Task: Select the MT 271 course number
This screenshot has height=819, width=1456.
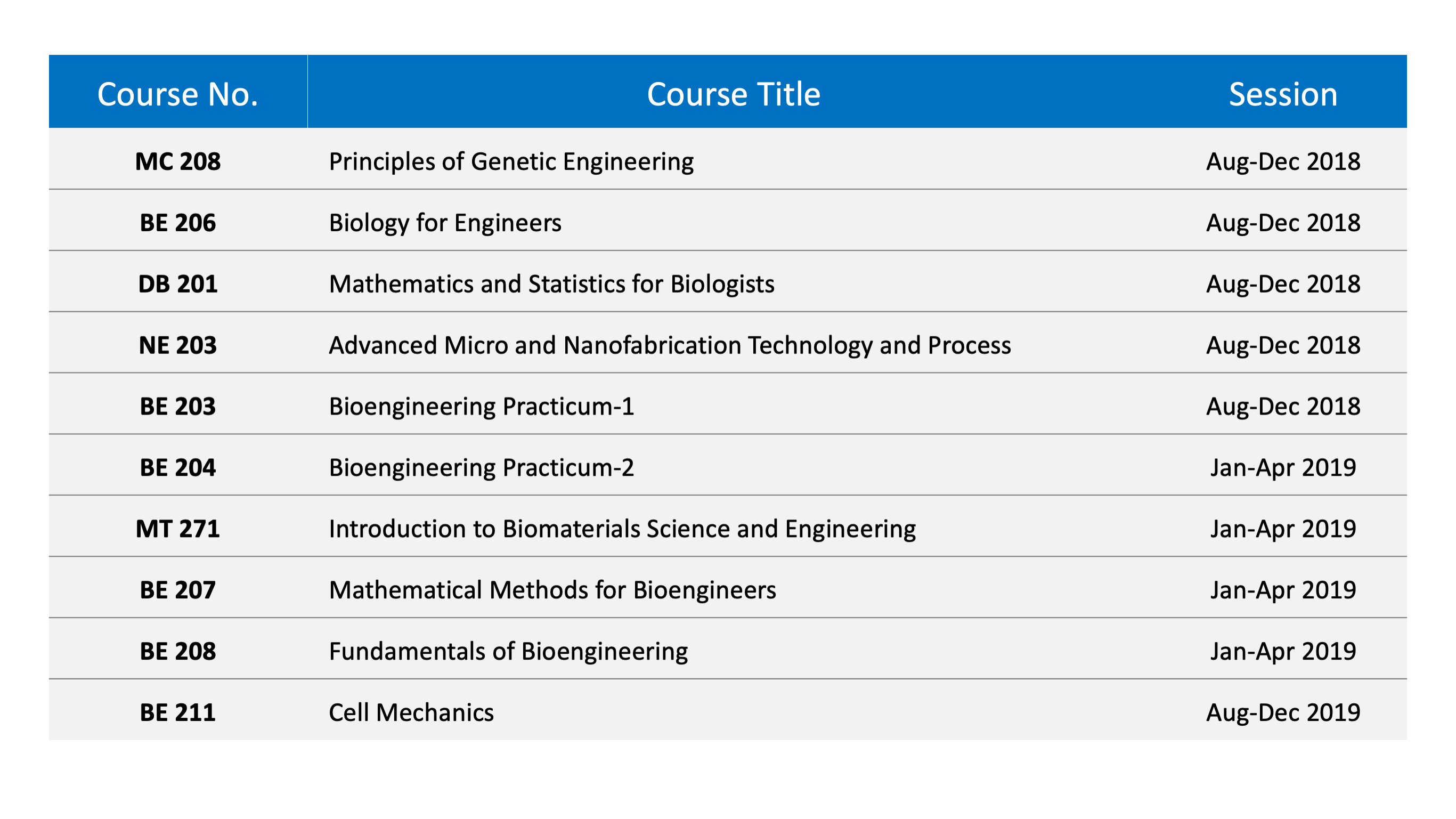Action: tap(177, 529)
